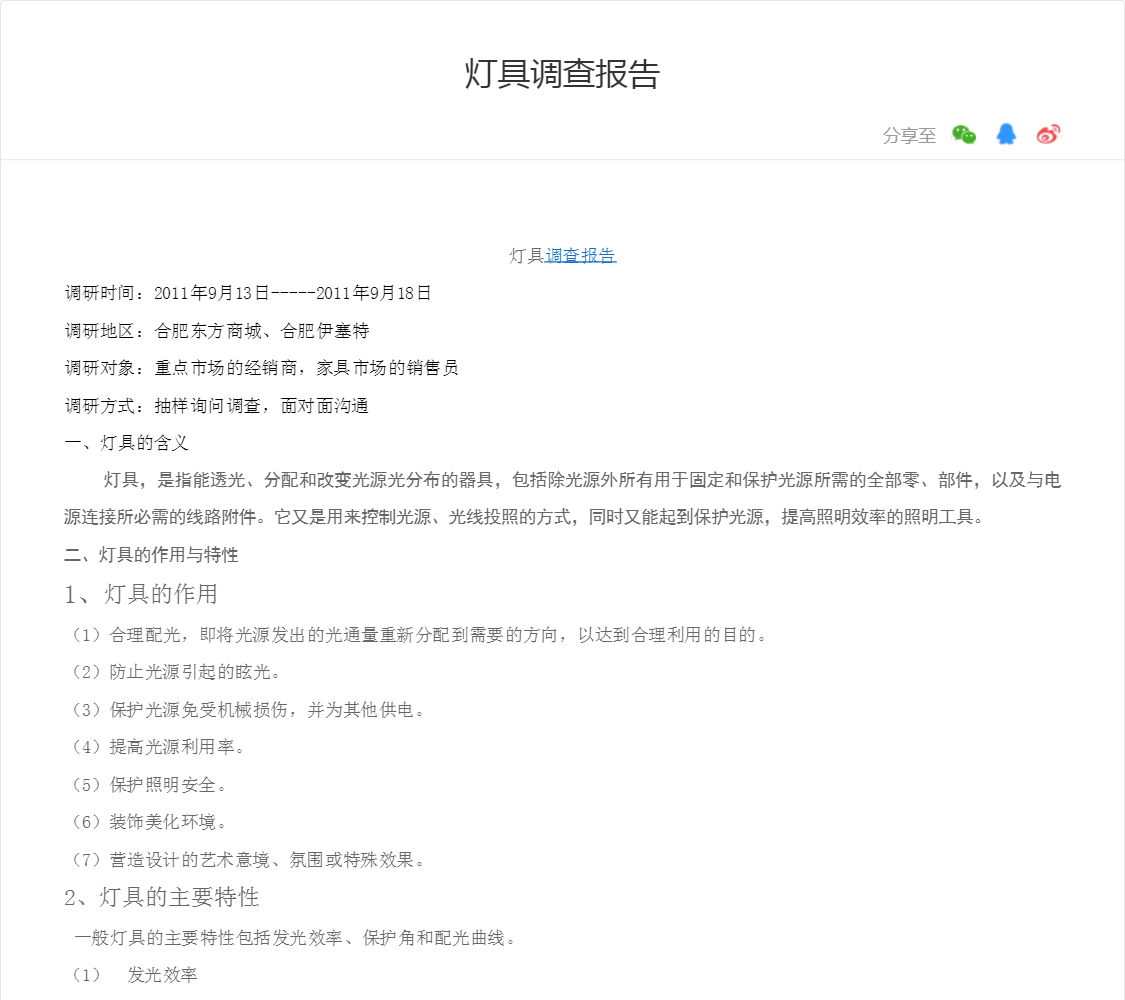Screen dimensions: 1125x1000
Task: Click the line 调研对象：重点市场的经销商
Action: coord(261,368)
